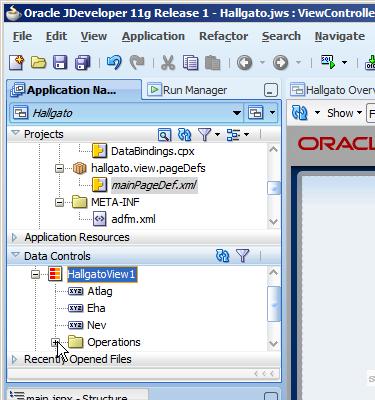375x400 pixels.
Task: Click the Back navigation arrow icon
Action: point(244,63)
